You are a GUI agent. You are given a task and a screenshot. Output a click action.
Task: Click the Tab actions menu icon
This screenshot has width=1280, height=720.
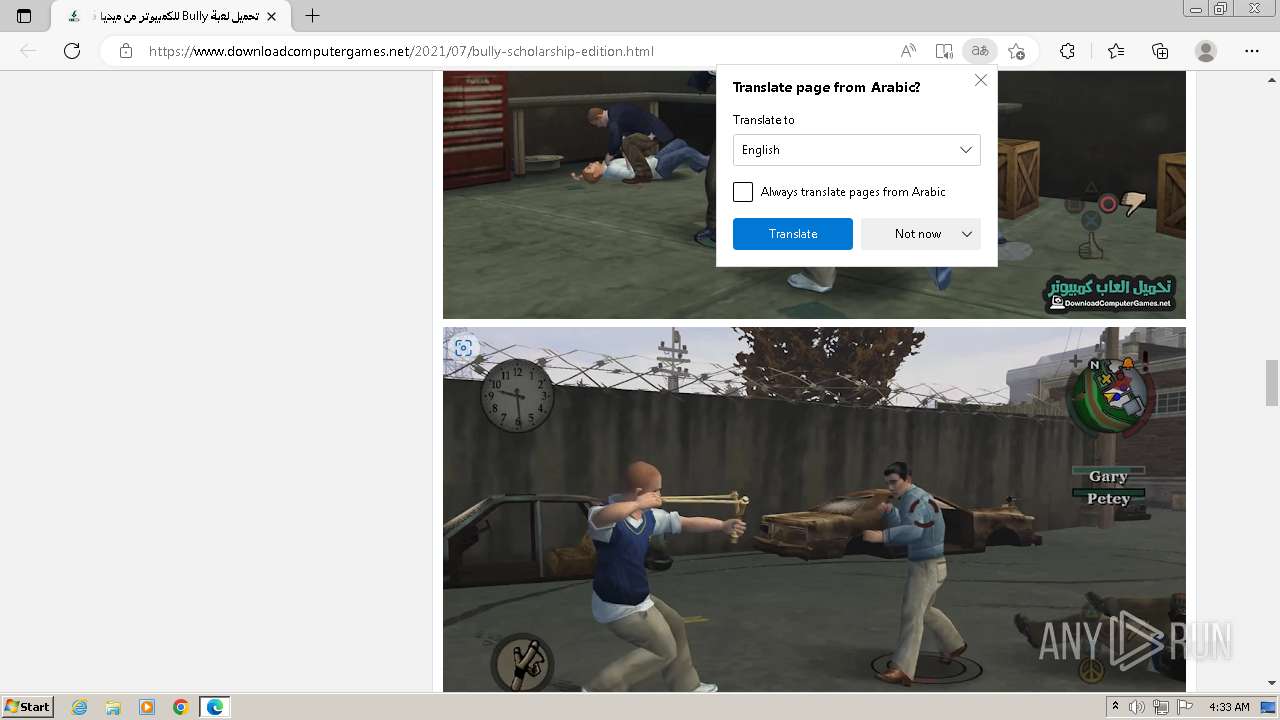[x=24, y=16]
